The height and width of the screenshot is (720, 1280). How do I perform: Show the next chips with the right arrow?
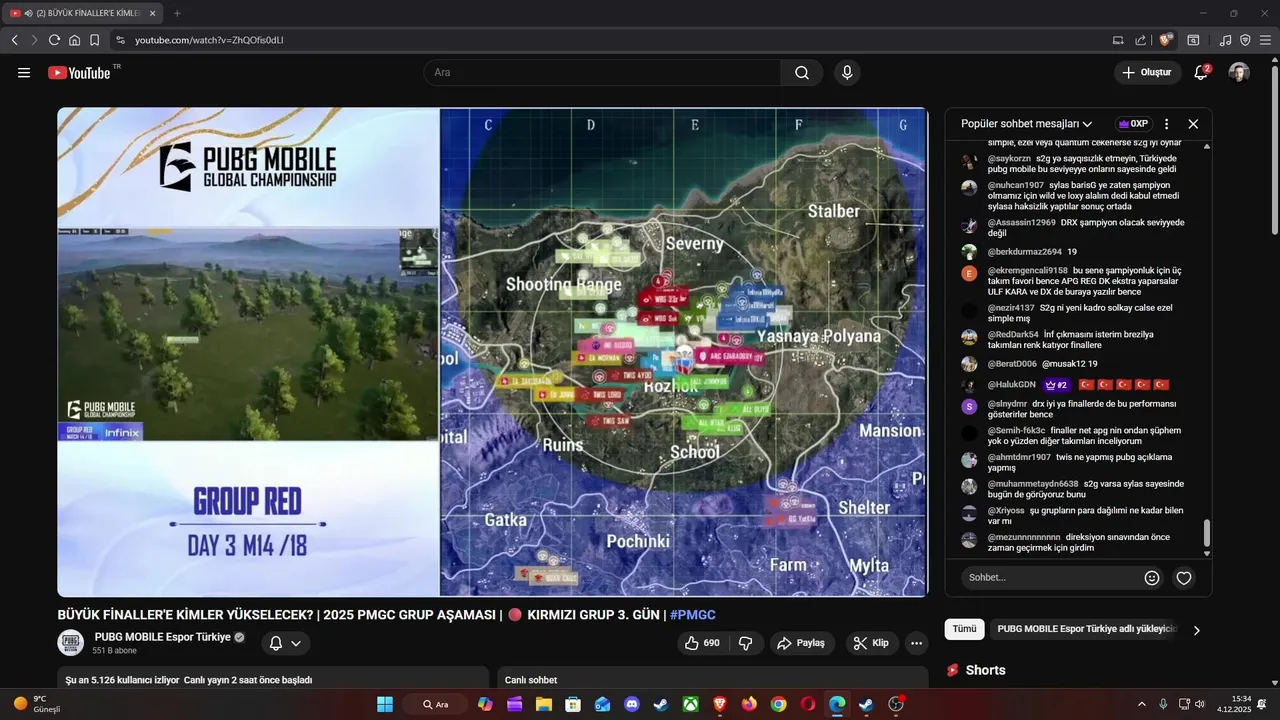click(x=1196, y=630)
